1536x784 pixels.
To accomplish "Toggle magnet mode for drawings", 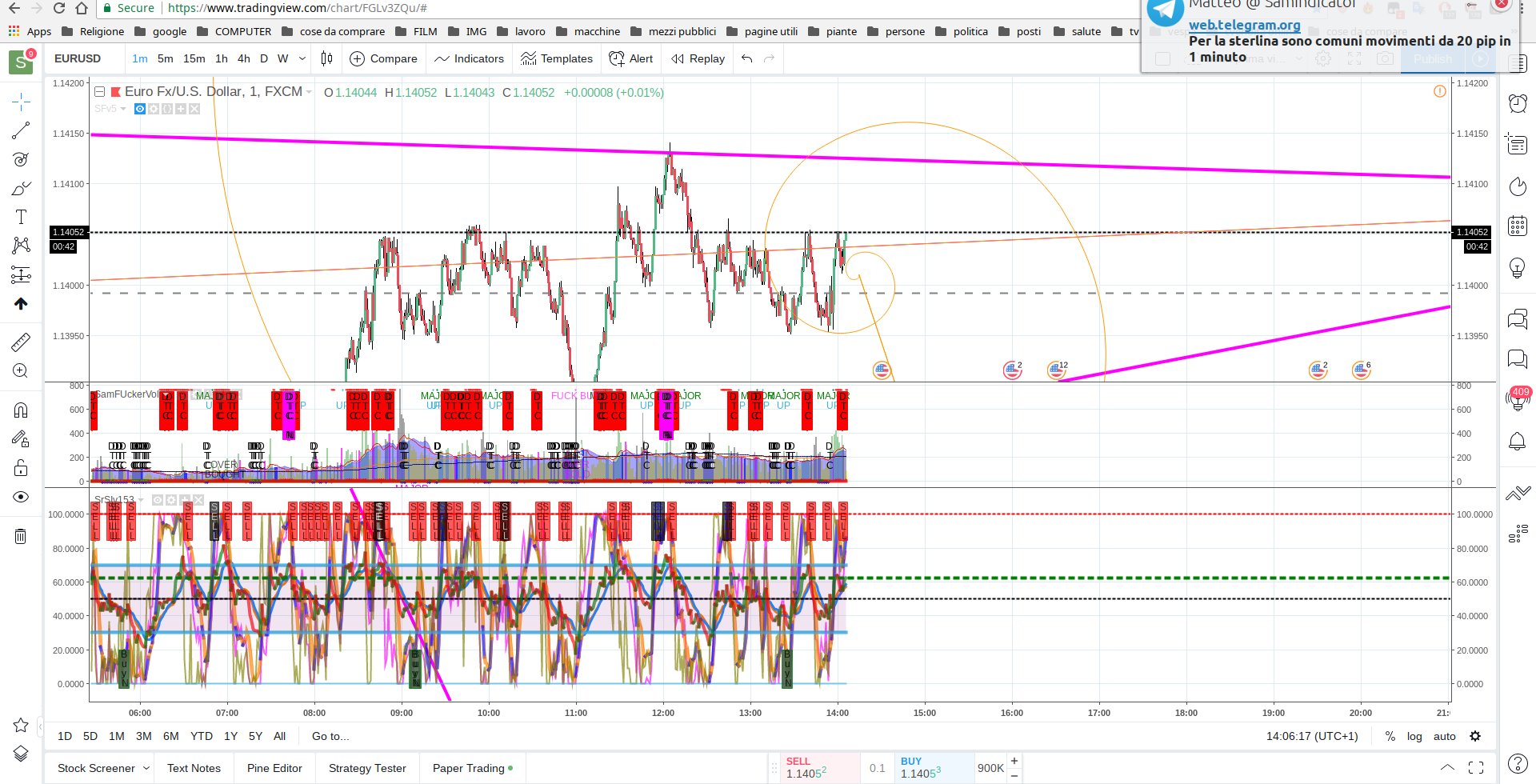I will (21, 410).
